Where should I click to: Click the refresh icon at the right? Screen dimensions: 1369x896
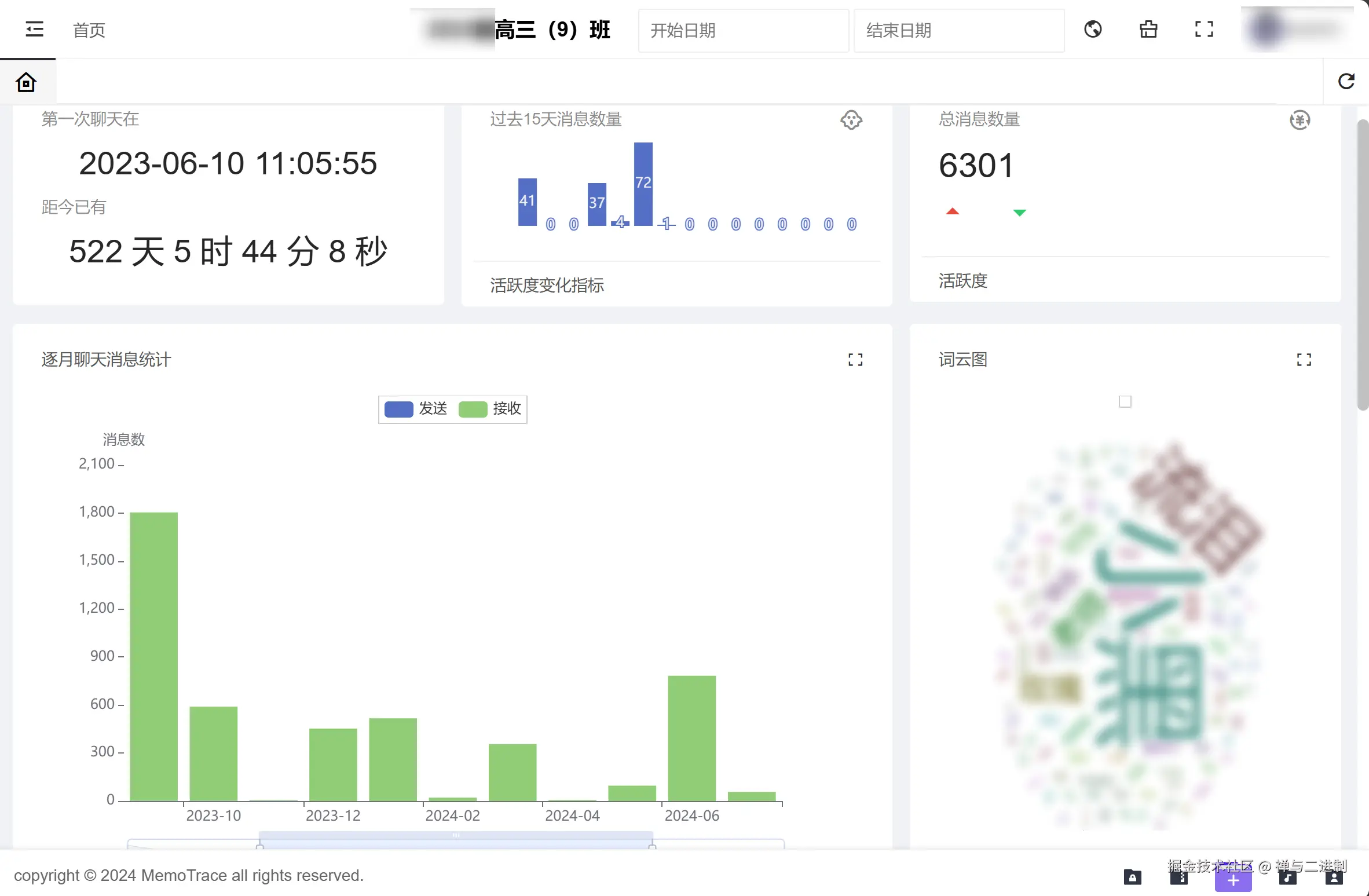tap(1346, 82)
